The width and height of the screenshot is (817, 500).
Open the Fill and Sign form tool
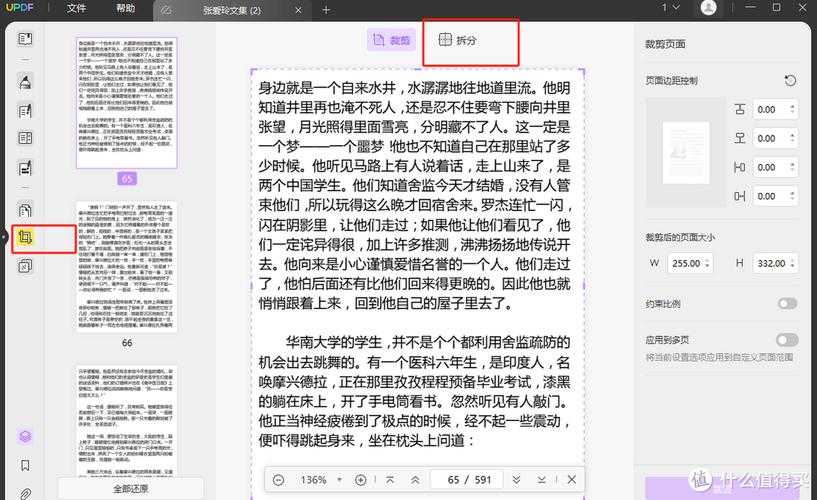point(25,168)
